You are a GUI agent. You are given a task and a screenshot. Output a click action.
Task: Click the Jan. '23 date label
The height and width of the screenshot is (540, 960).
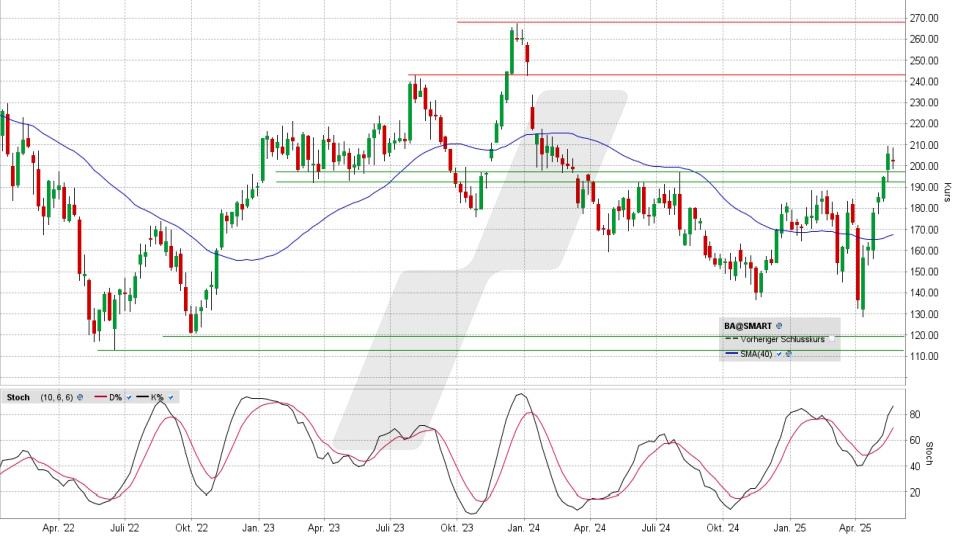point(258,528)
